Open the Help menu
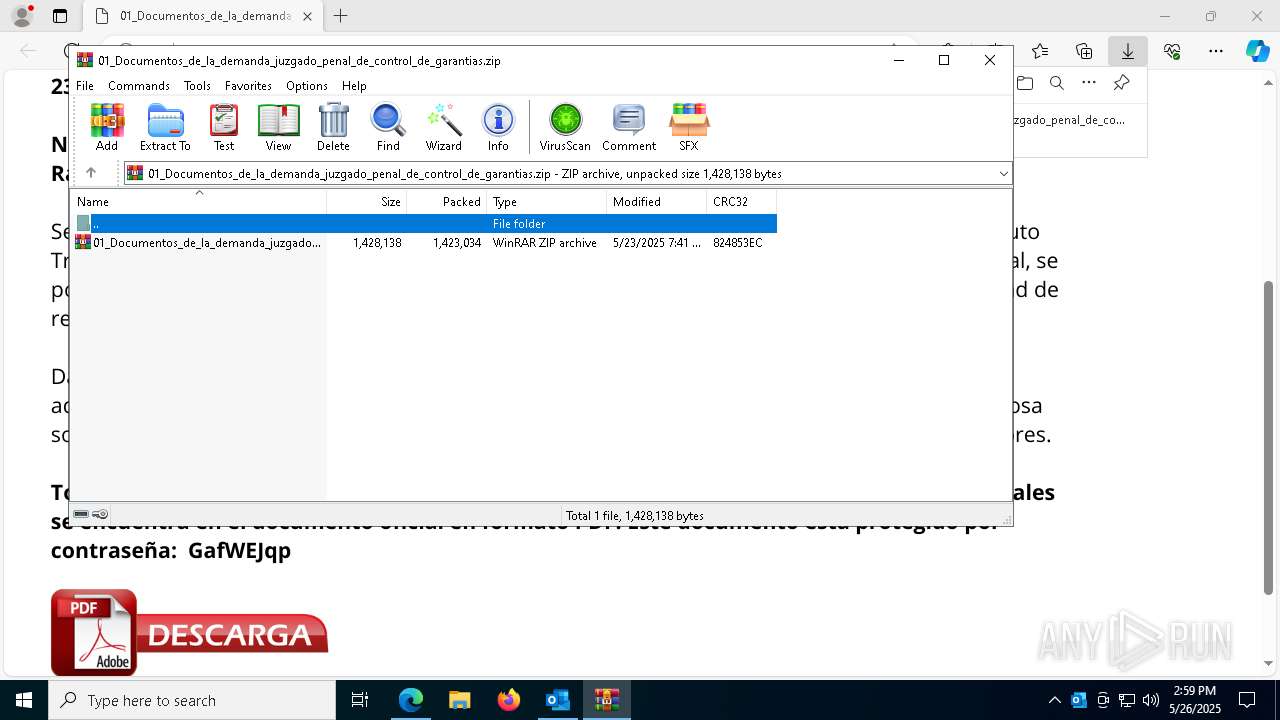Image resolution: width=1280 pixels, height=720 pixels. 354,86
